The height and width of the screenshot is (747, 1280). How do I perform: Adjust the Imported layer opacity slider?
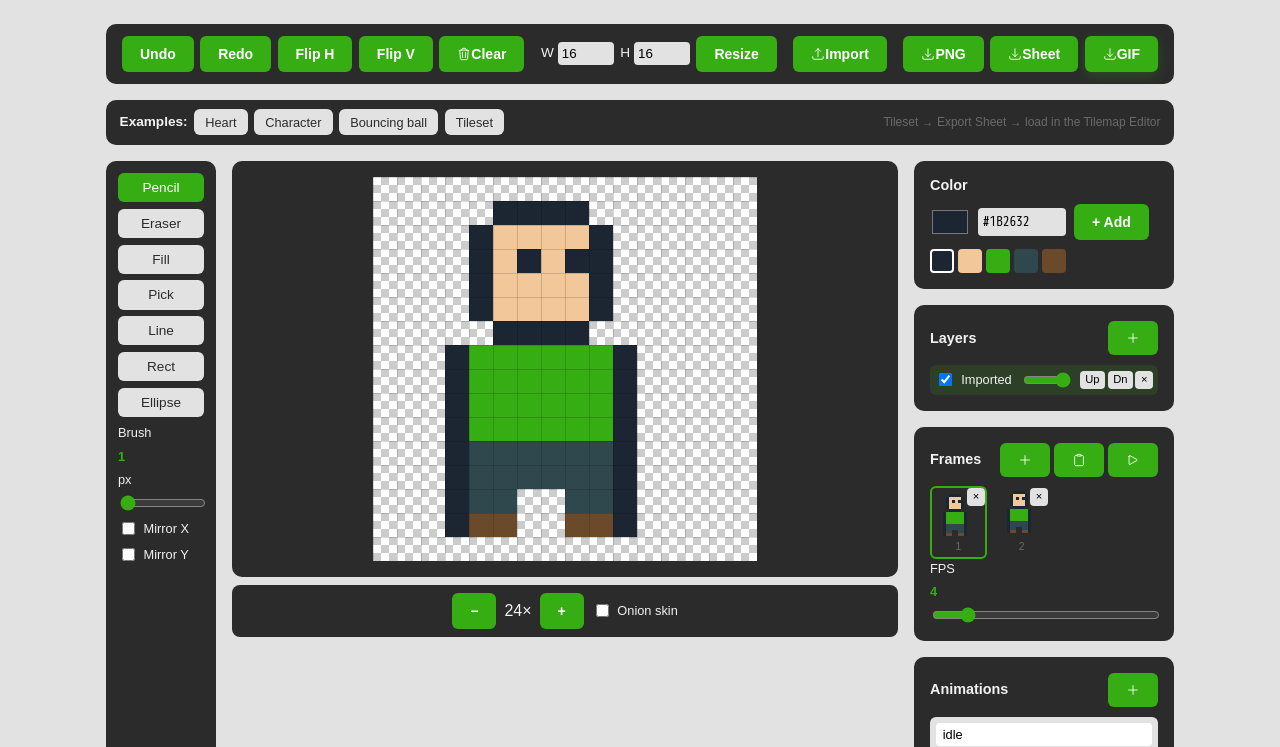pos(1047,380)
